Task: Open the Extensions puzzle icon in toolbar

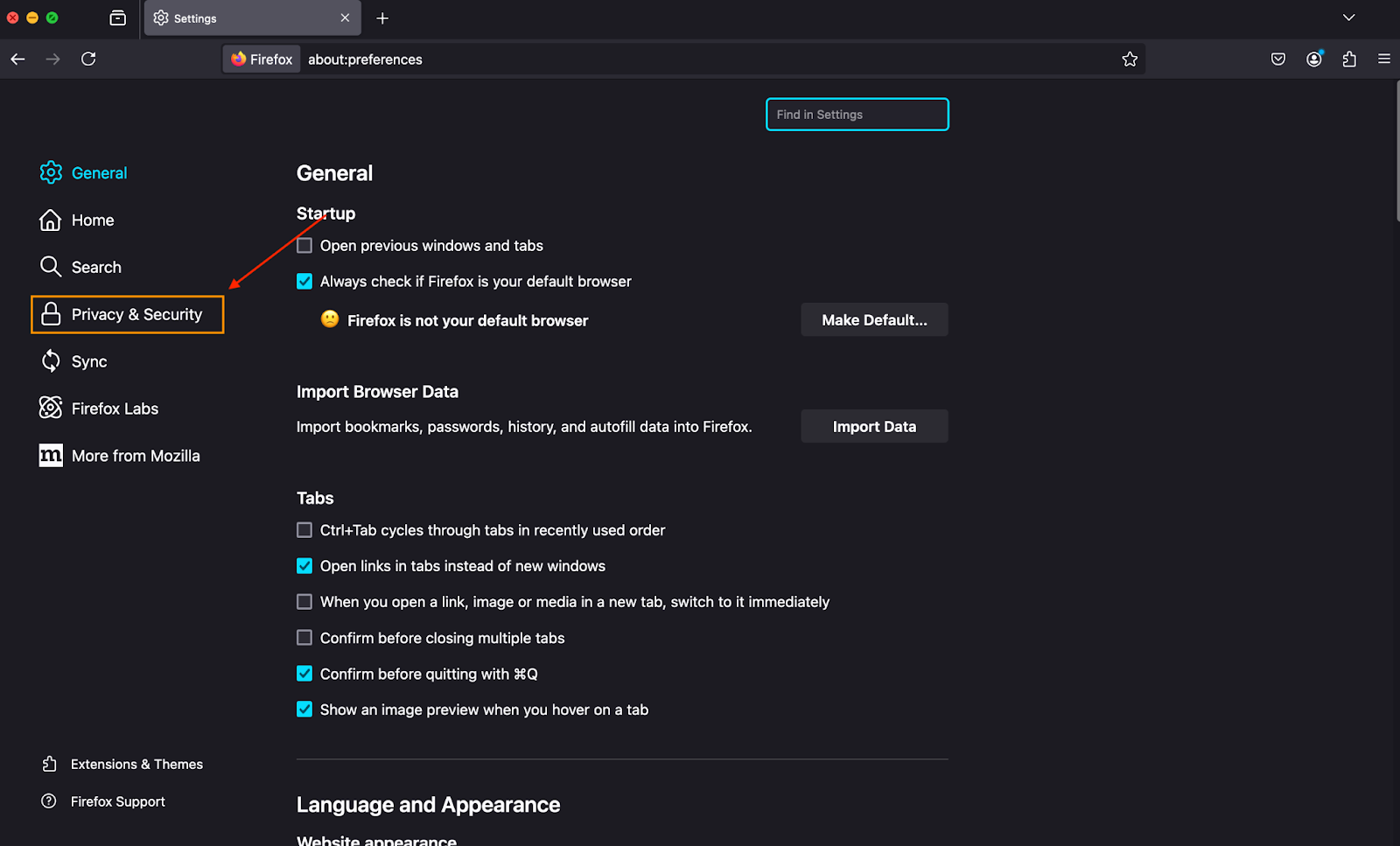Action: (x=1349, y=59)
